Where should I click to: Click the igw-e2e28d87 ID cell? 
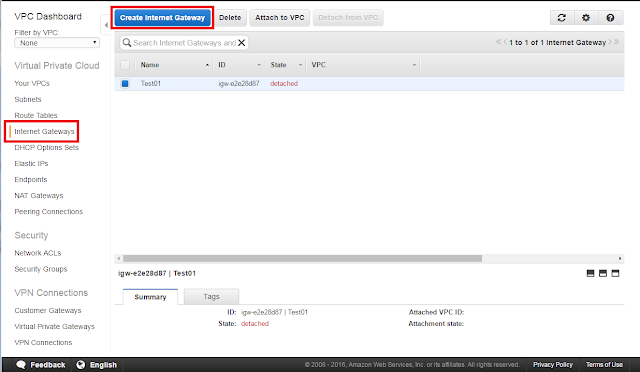[x=239, y=83]
